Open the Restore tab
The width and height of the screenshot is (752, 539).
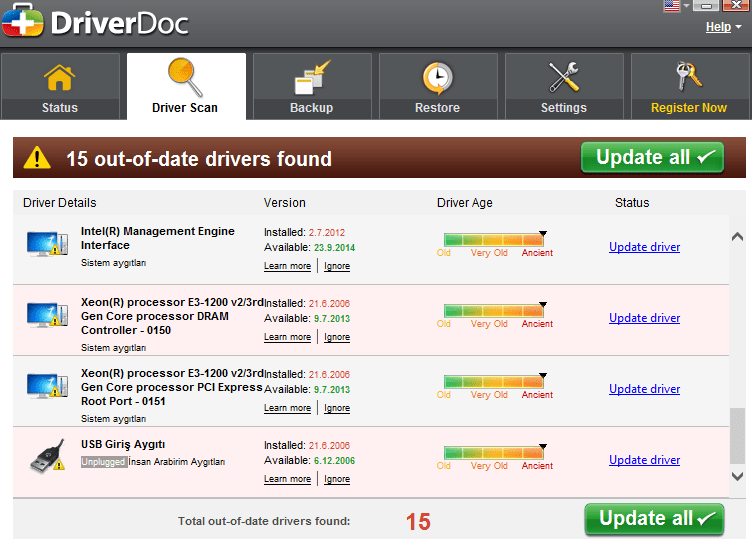click(437, 86)
